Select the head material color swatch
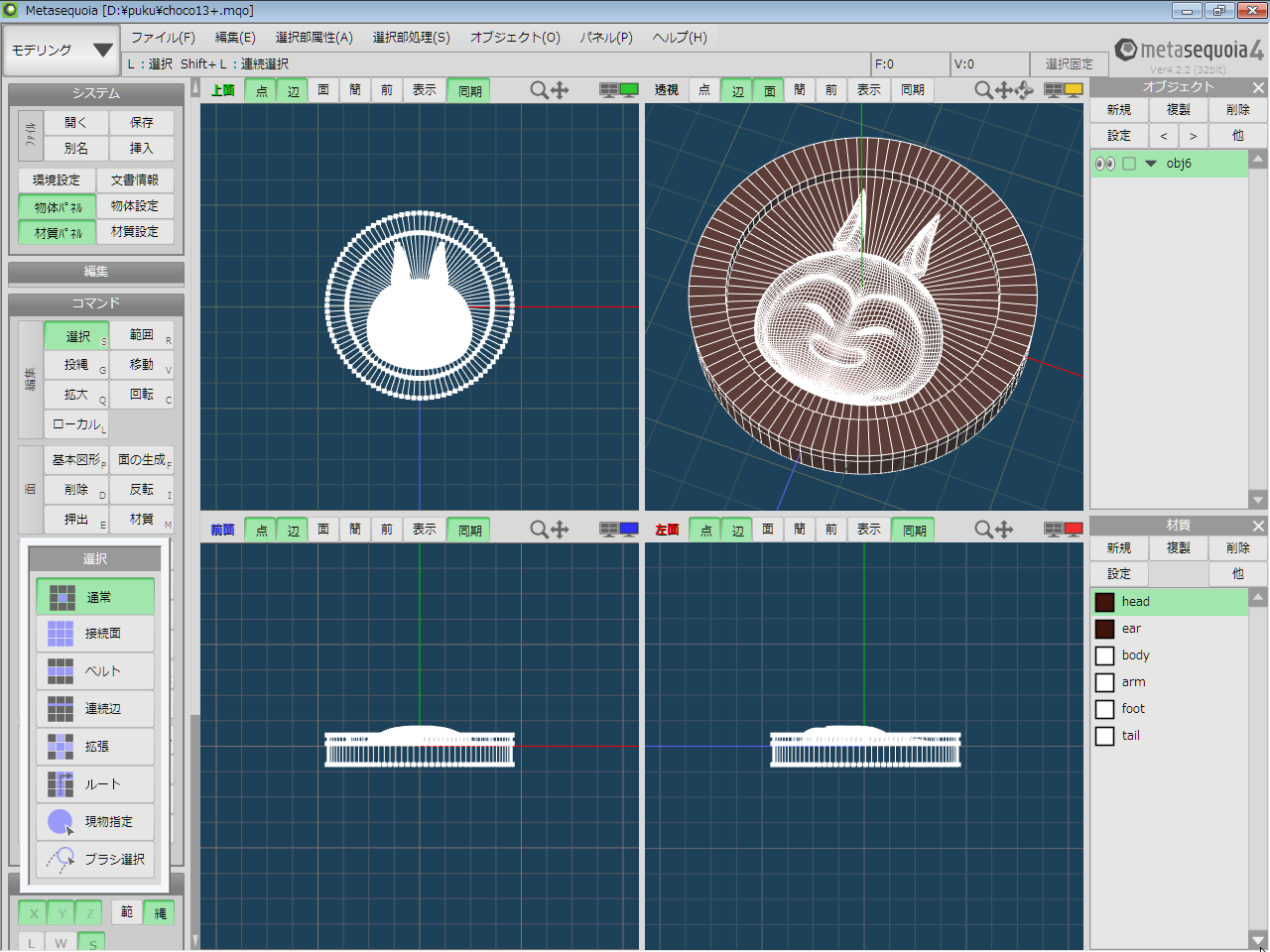Image resolution: width=1270 pixels, height=952 pixels. [1104, 602]
